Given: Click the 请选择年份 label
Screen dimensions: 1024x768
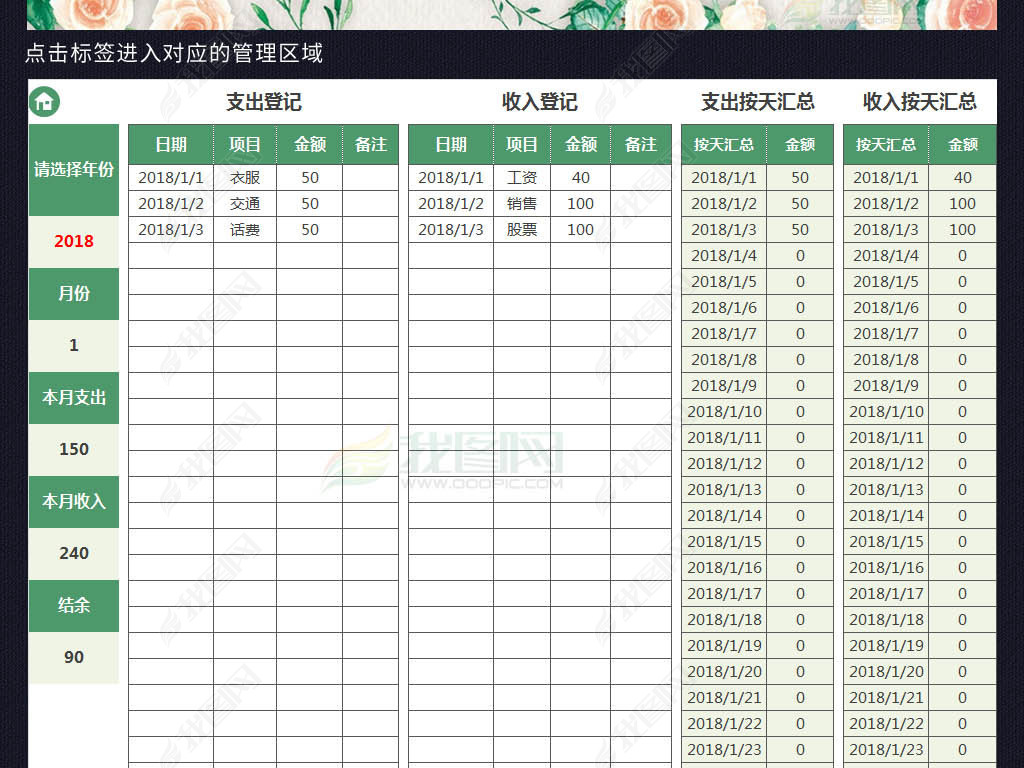Looking at the screenshot, I should [x=74, y=170].
